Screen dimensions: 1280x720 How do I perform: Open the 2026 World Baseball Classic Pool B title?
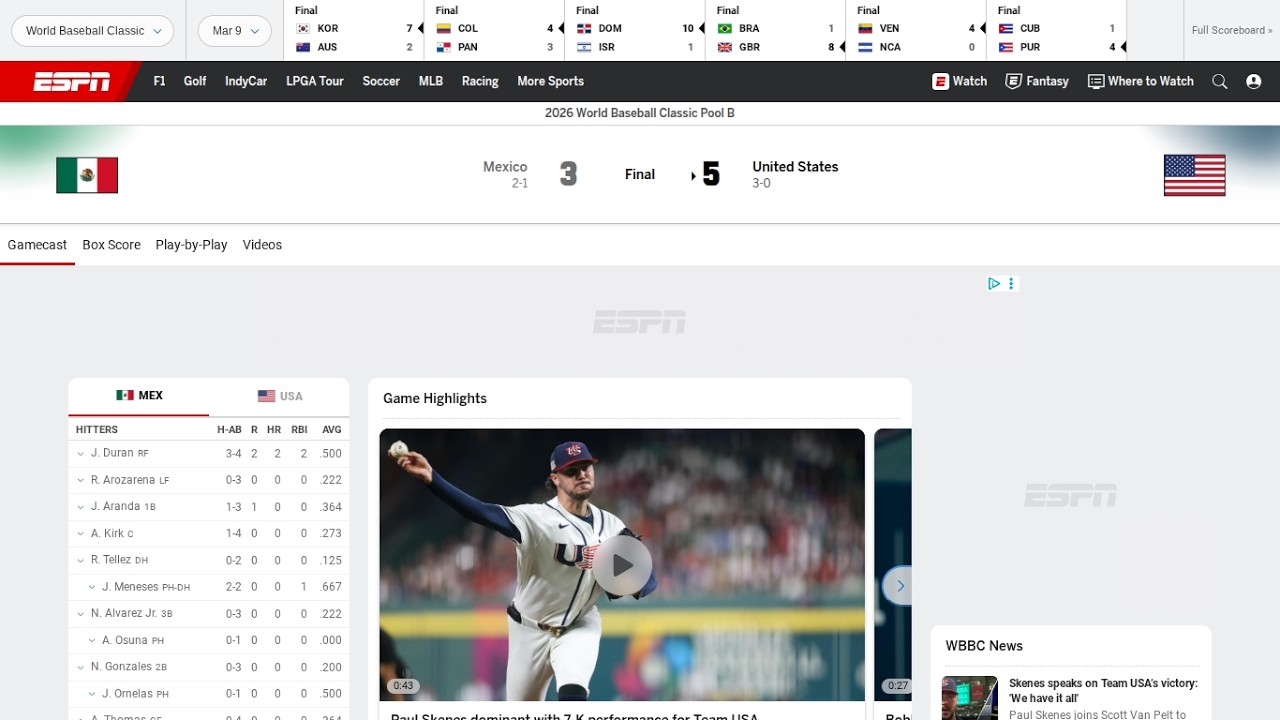(x=640, y=113)
